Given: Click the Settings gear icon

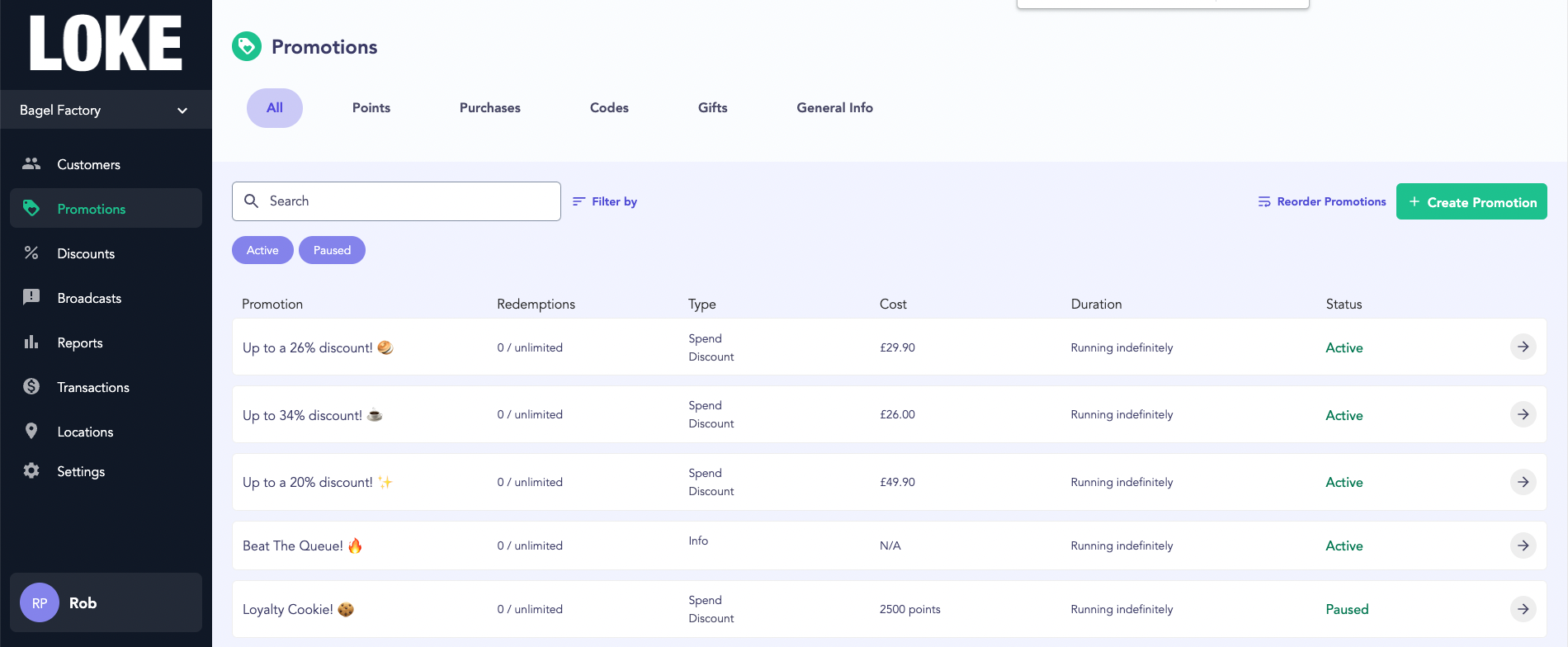Looking at the screenshot, I should (x=31, y=470).
